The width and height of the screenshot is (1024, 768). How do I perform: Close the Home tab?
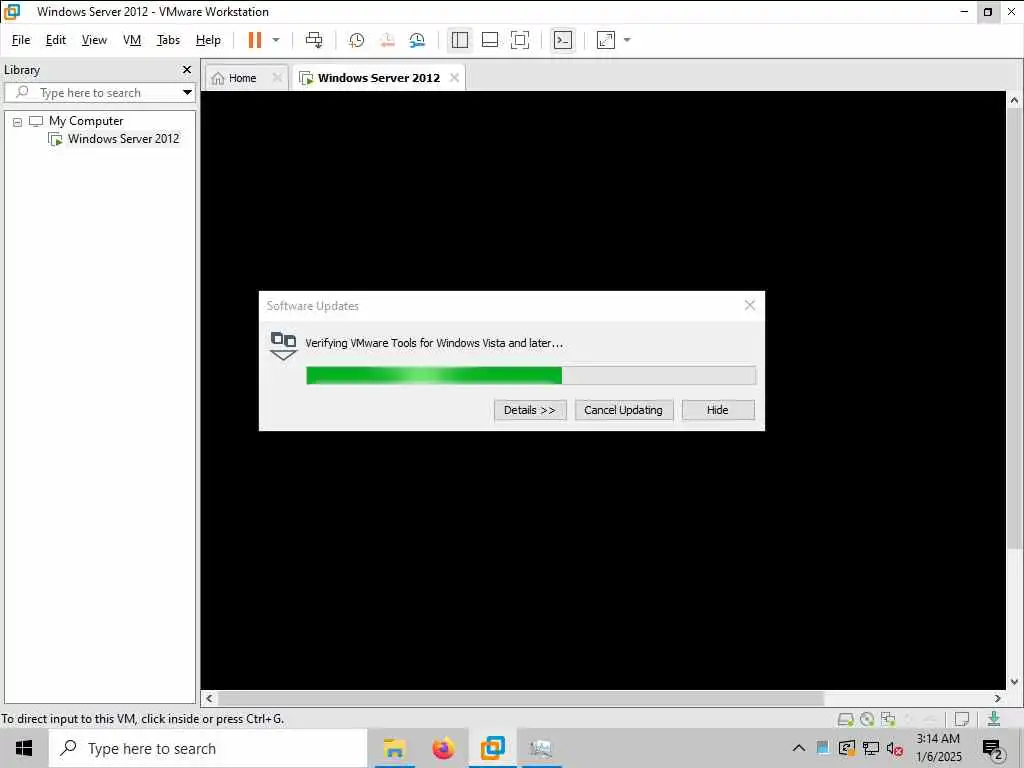tap(277, 78)
